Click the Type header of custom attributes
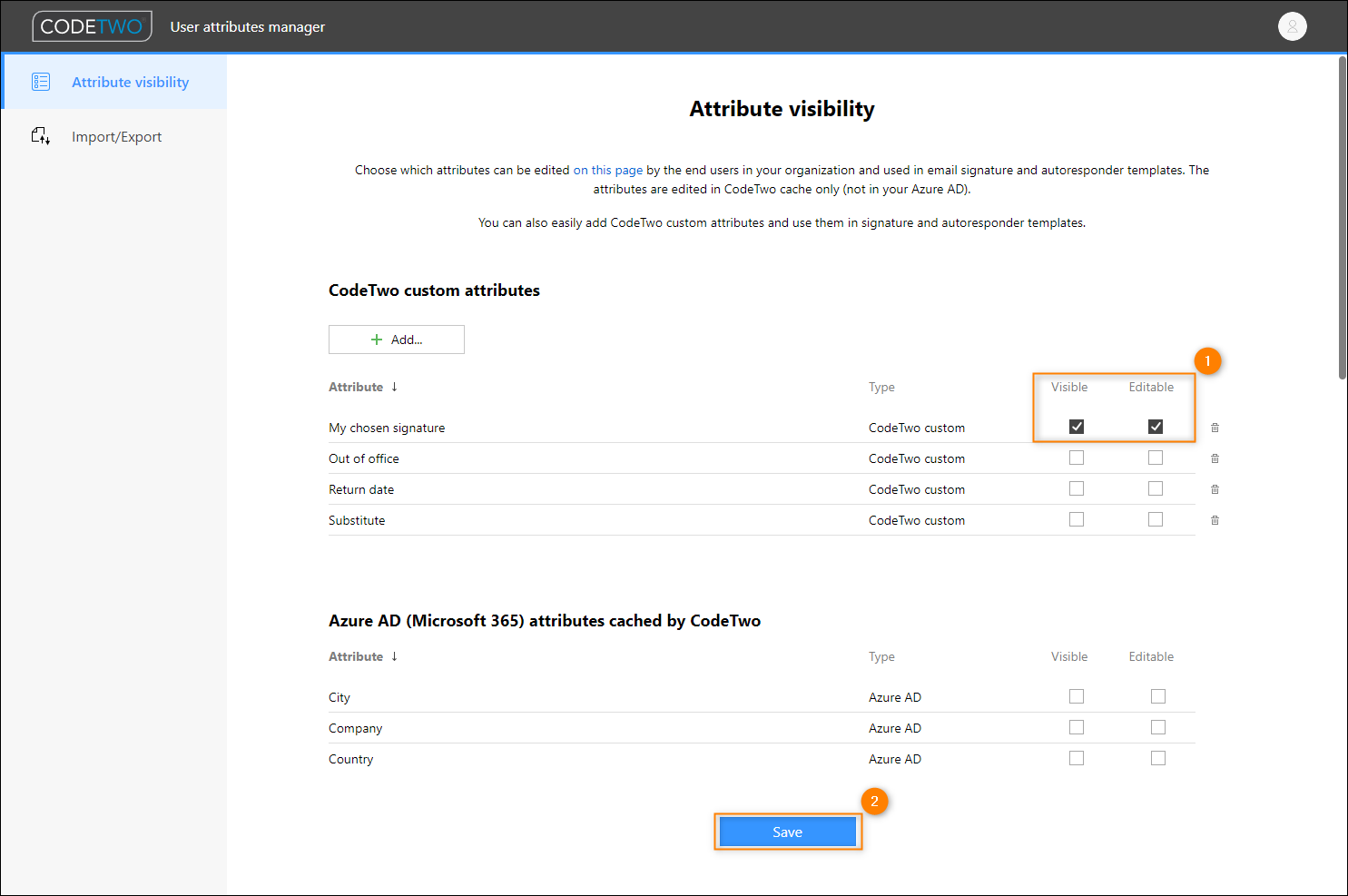The height and width of the screenshot is (896, 1348). [x=881, y=387]
